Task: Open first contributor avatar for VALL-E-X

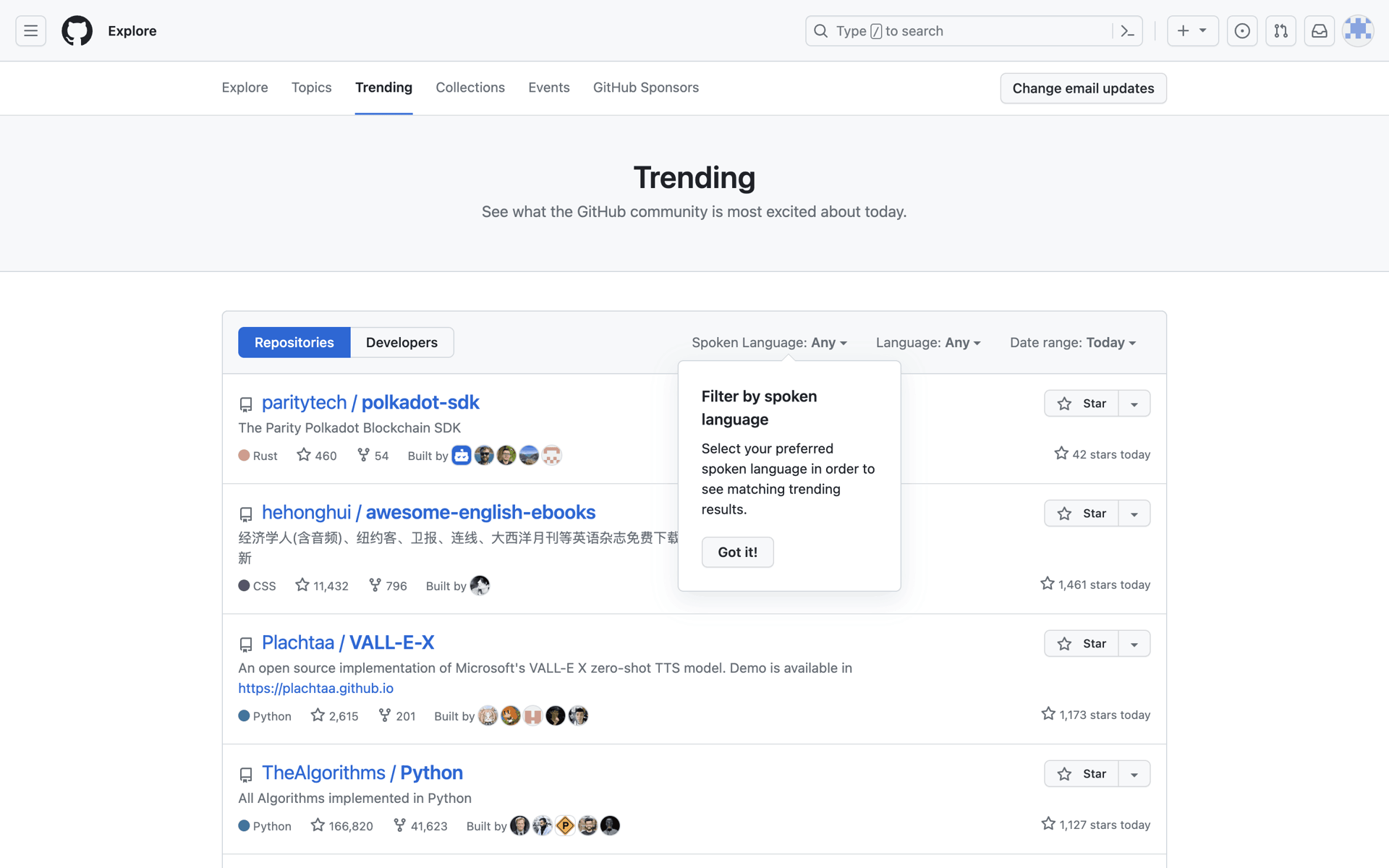Action: pos(488,715)
